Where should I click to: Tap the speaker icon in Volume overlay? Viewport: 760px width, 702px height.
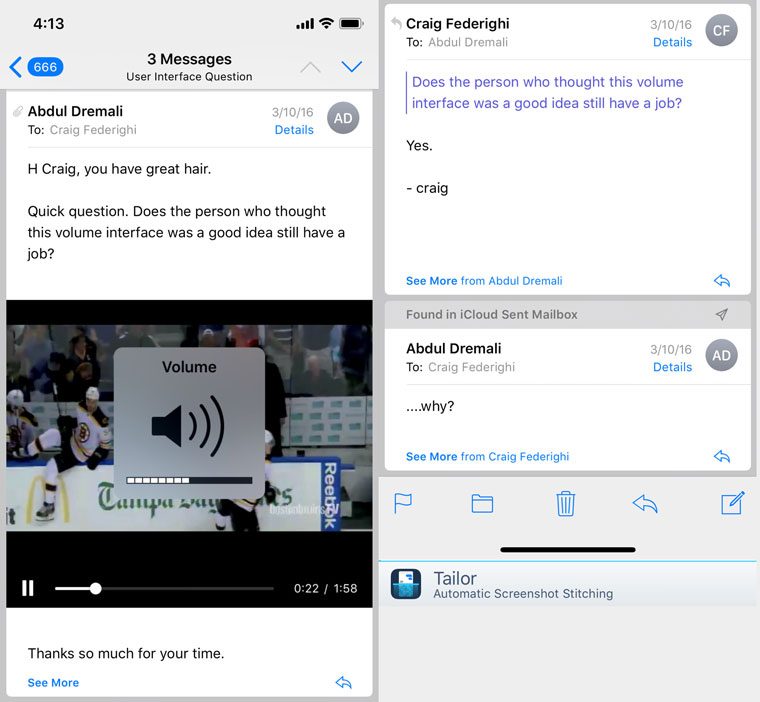point(188,426)
